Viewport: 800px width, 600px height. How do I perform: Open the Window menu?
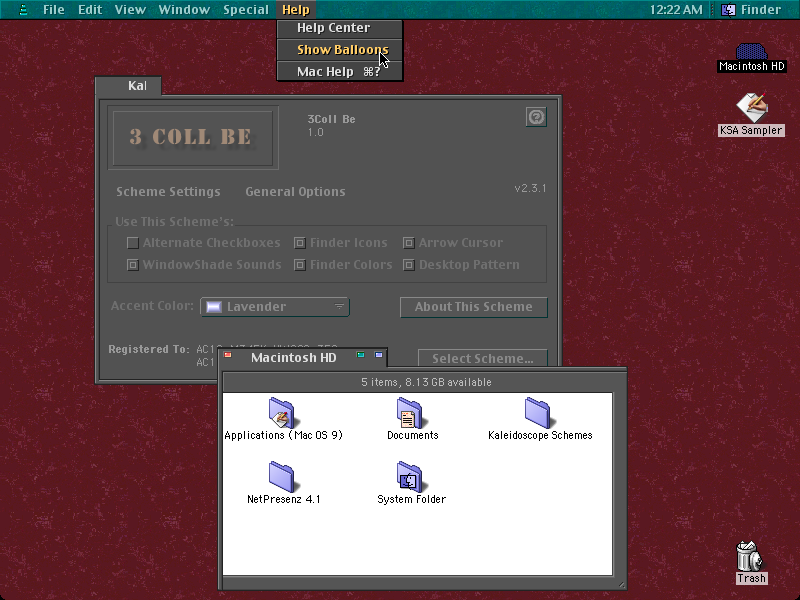(184, 10)
